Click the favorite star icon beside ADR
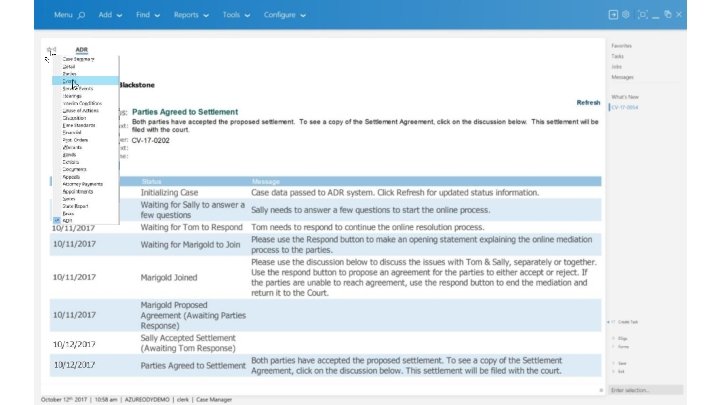 (x=51, y=50)
